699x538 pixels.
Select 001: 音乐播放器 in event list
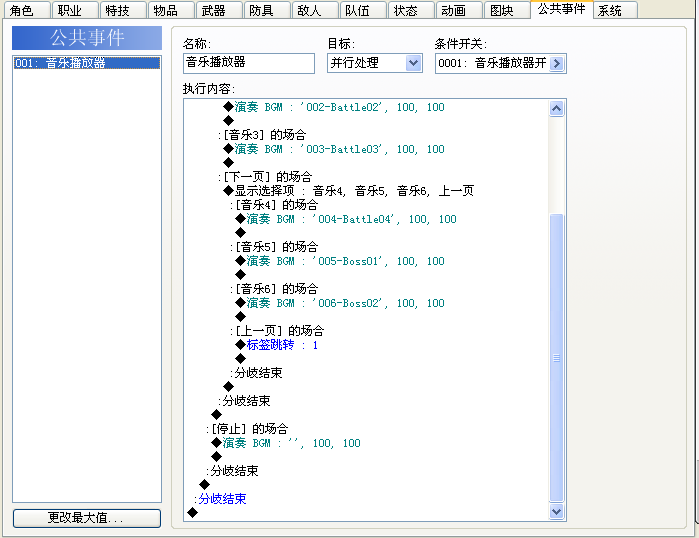point(87,63)
